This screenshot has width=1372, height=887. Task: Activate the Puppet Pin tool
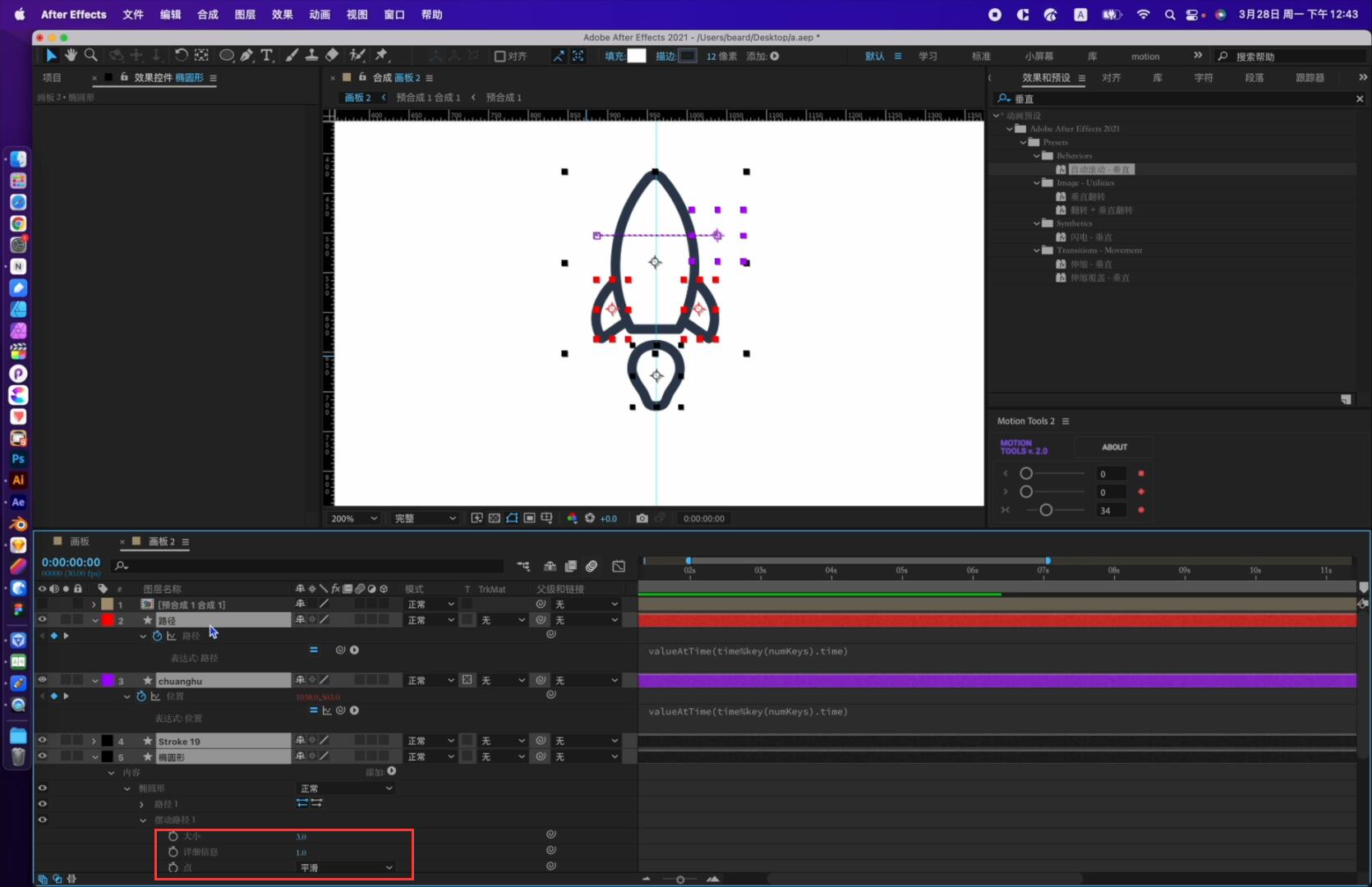381,55
